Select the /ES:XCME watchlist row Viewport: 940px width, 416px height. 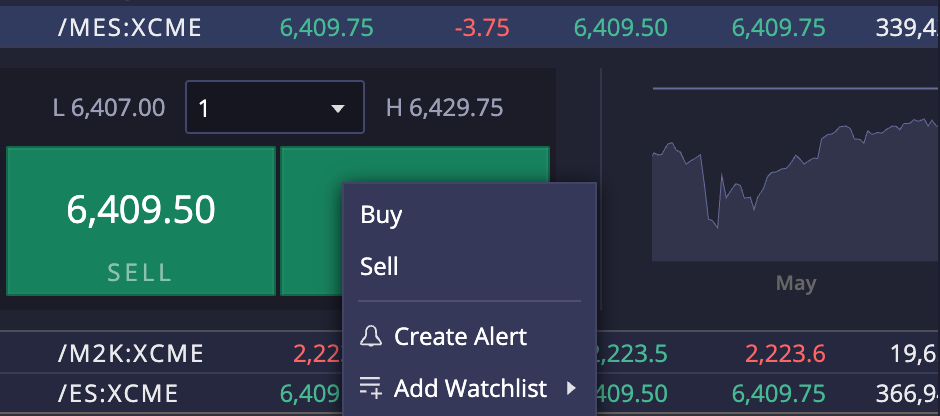click(x=470, y=394)
